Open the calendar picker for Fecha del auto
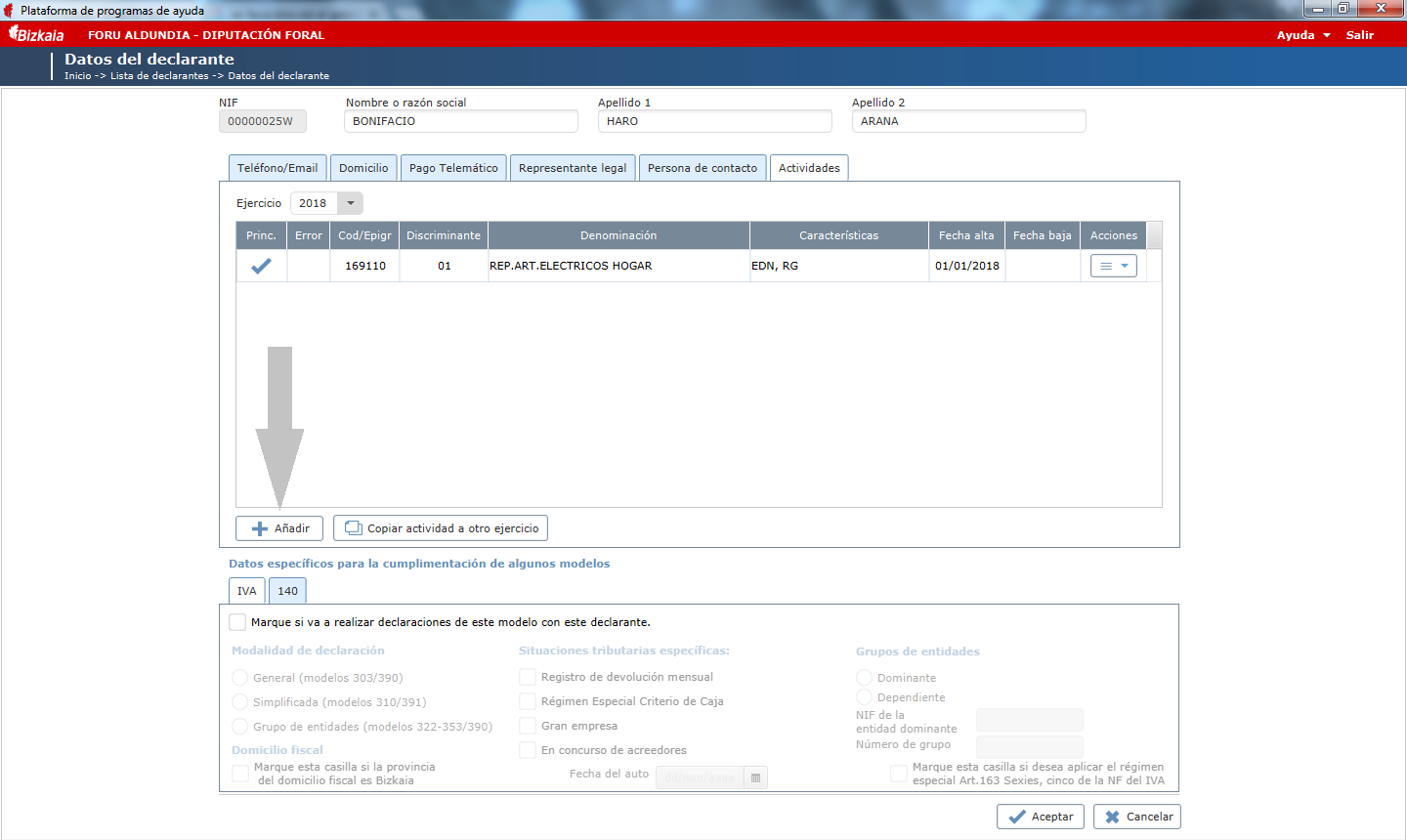The height and width of the screenshot is (840, 1407). click(x=755, y=777)
